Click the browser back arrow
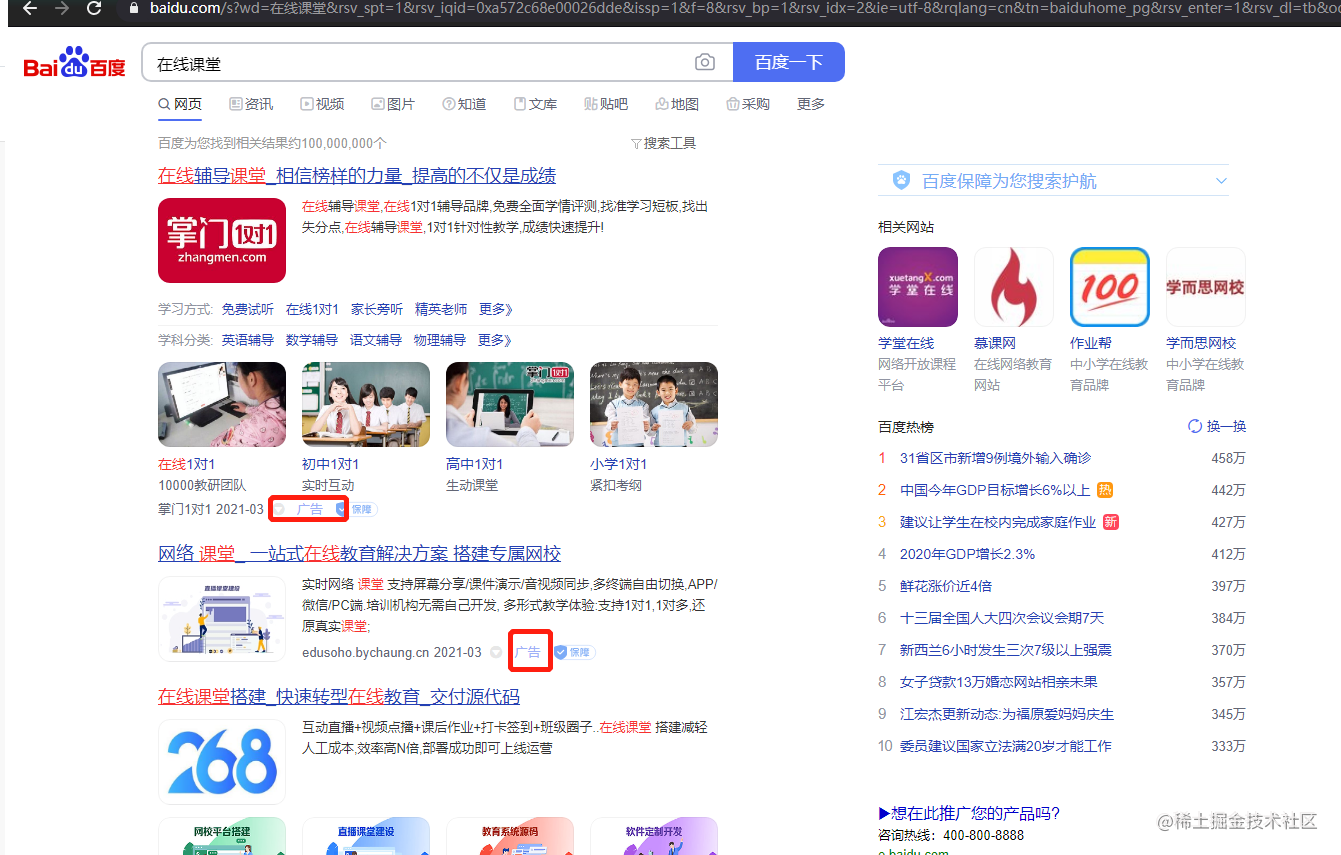The image size is (1341, 855). pyautogui.click(x=30, y=8)
